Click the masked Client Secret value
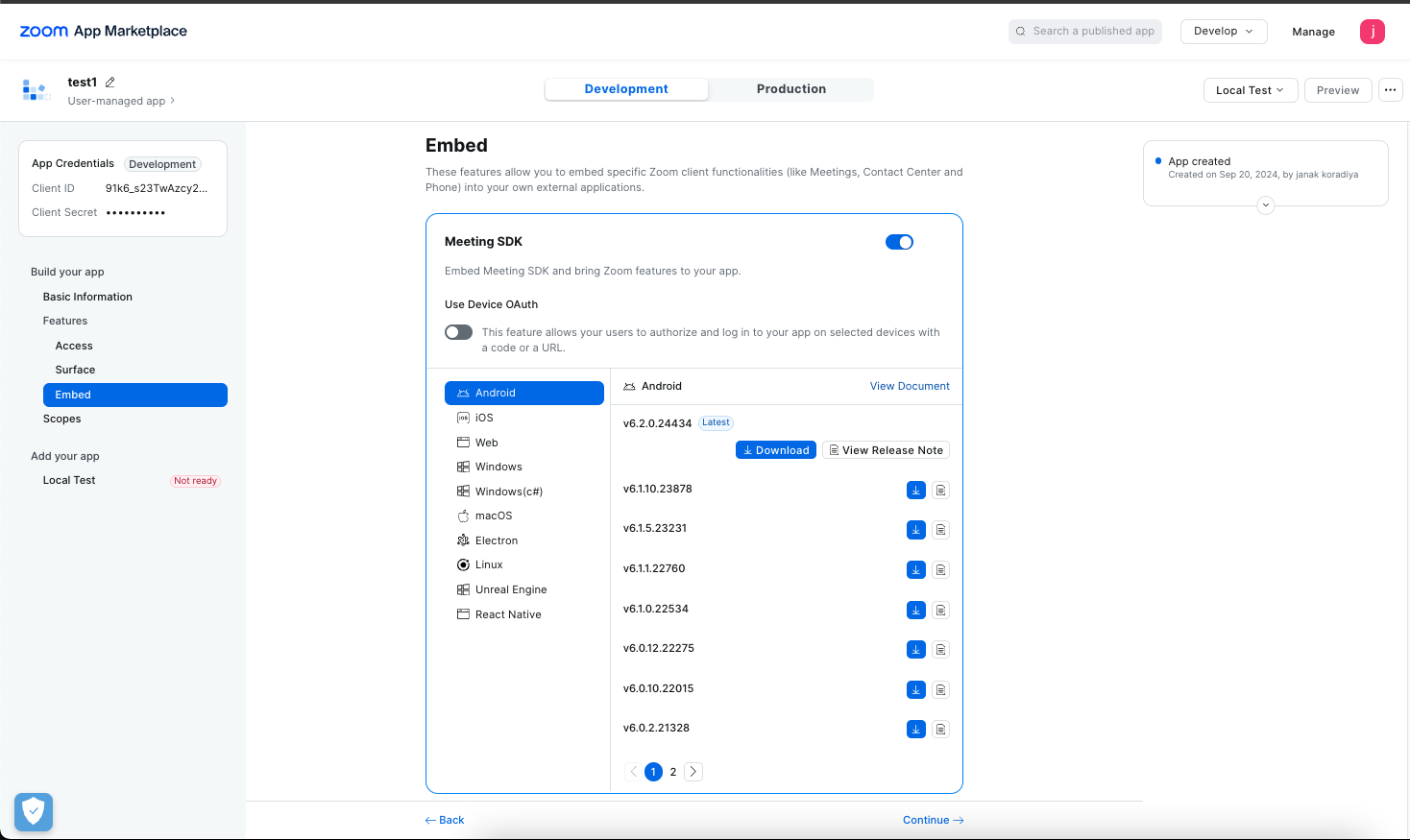 click(135, 213)
